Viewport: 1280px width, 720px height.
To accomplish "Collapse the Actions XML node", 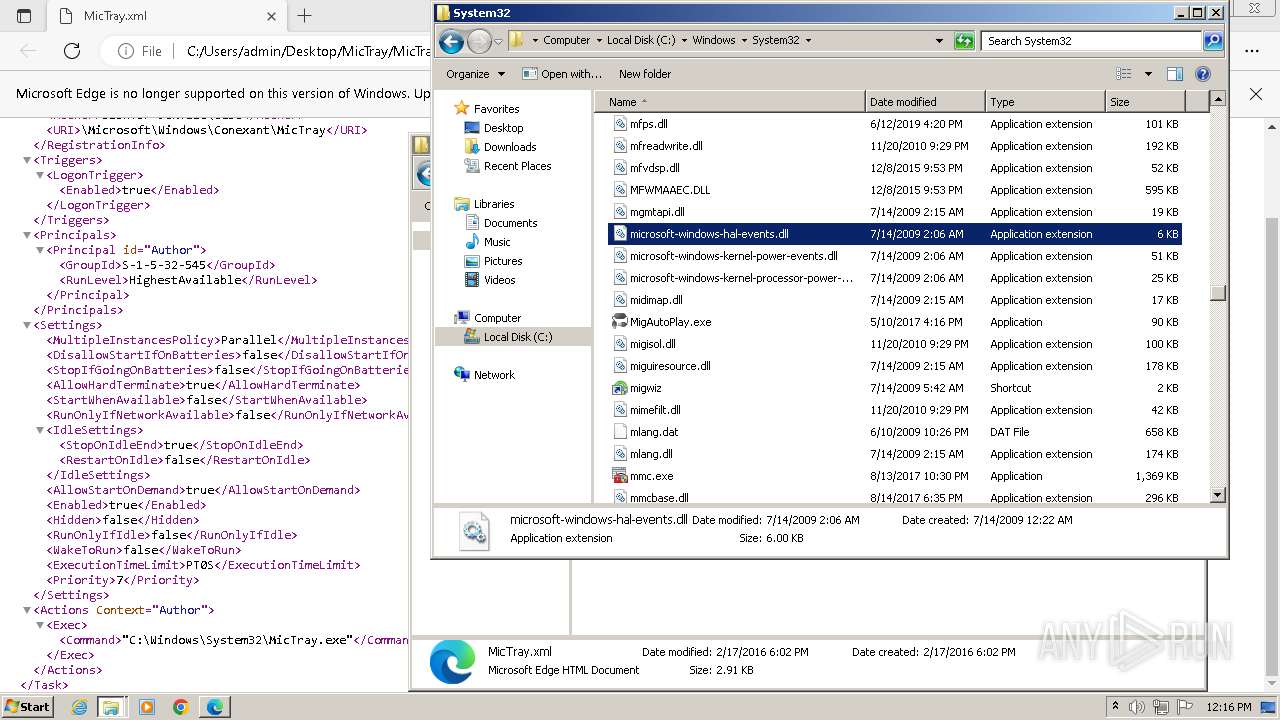I will 27,610.
